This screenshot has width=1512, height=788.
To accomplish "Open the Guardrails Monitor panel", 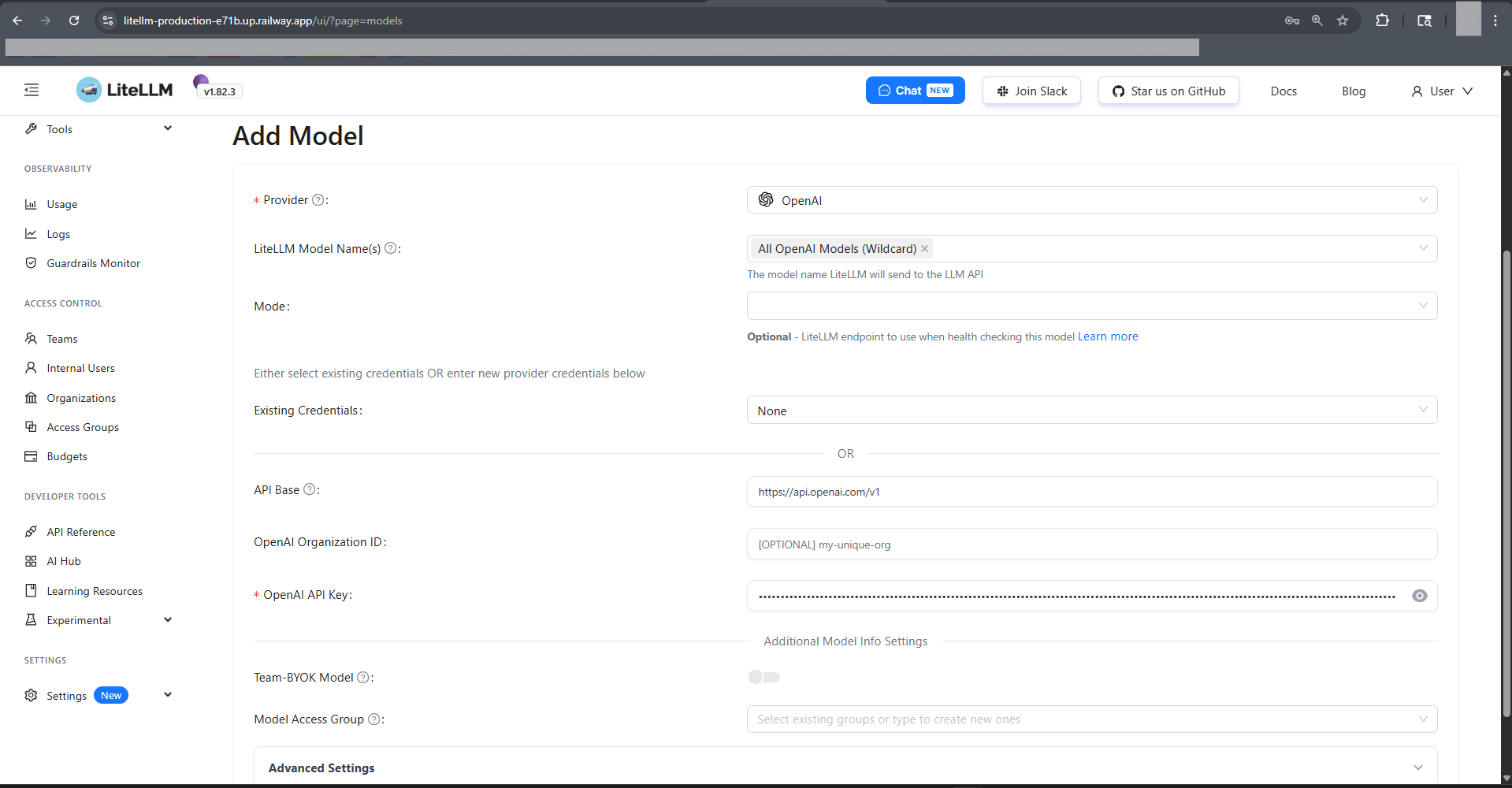I will coord(93,262).
